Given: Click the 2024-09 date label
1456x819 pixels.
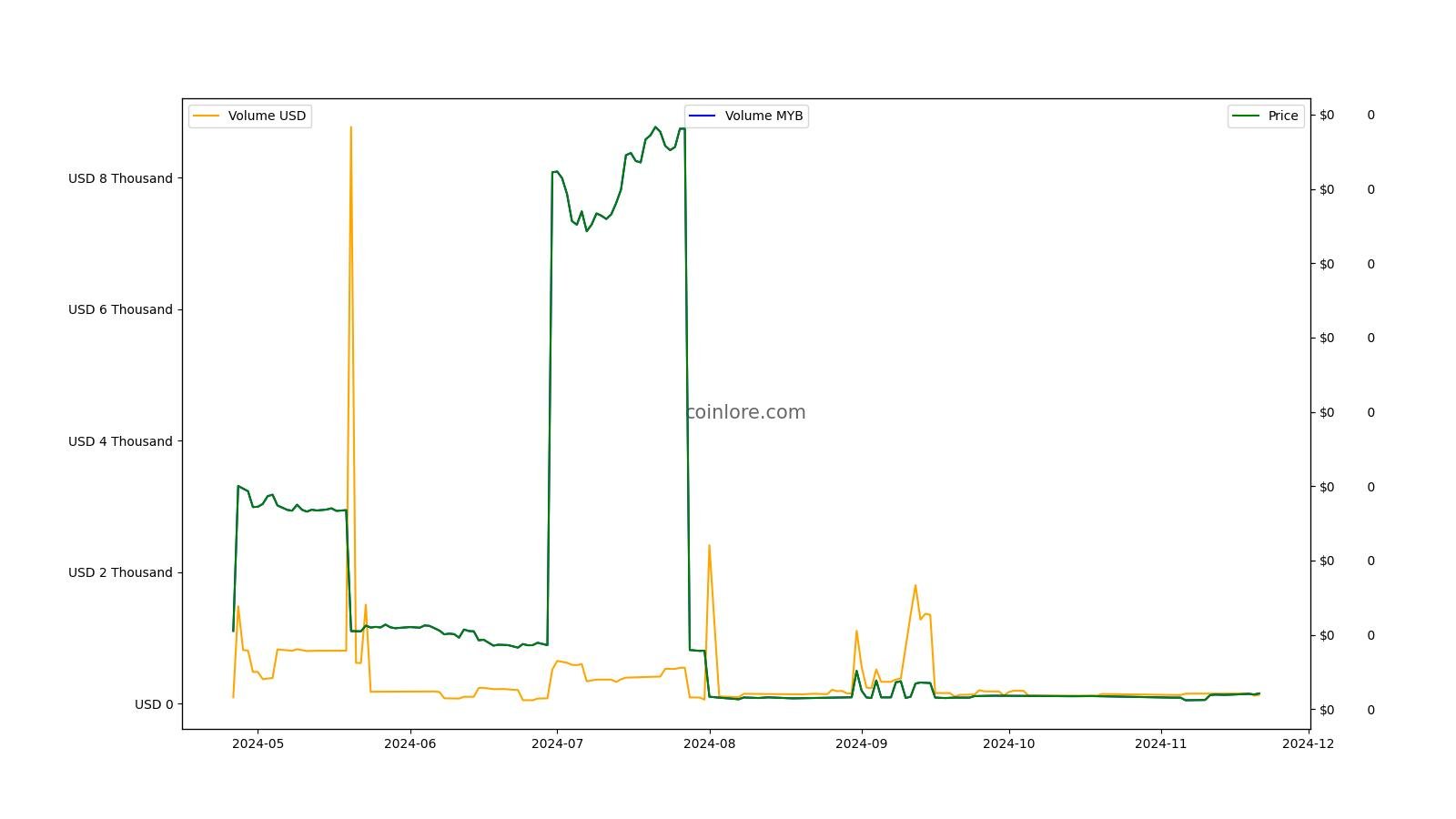Looking at the screenshot, I should tap(861, 743).
